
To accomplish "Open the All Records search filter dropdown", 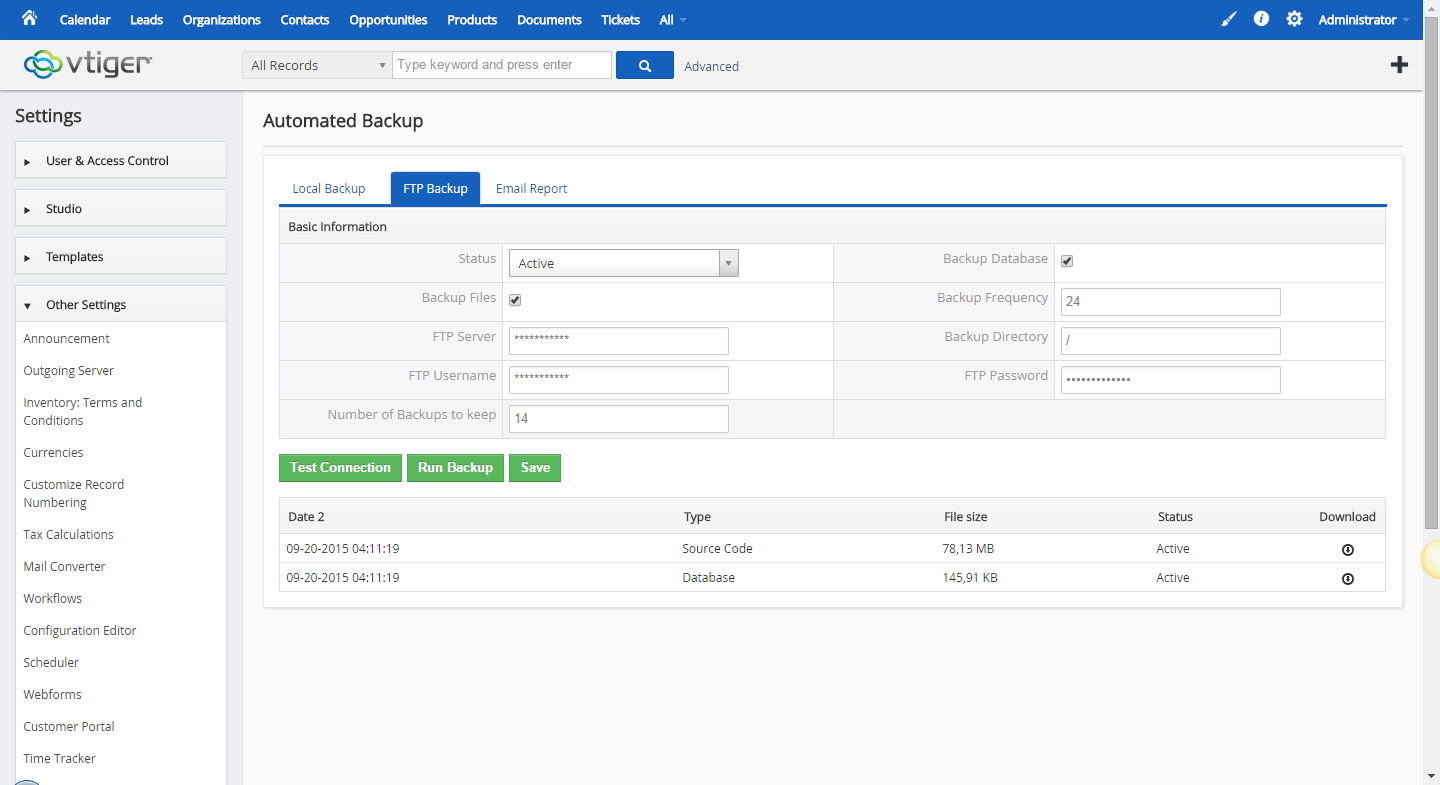I will (317, 65).
